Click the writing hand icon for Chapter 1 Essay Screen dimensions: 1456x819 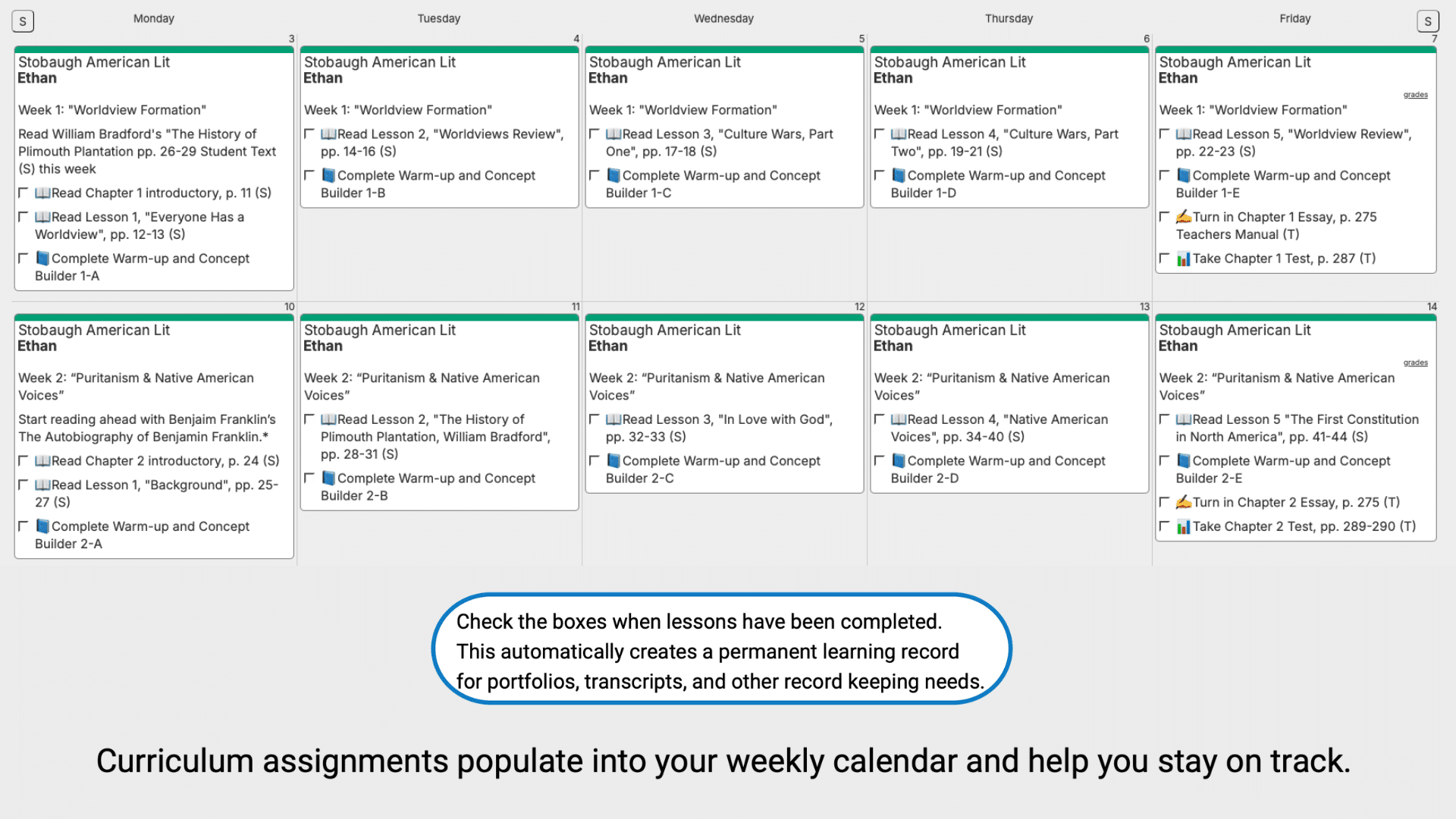tap(1183, 217)
